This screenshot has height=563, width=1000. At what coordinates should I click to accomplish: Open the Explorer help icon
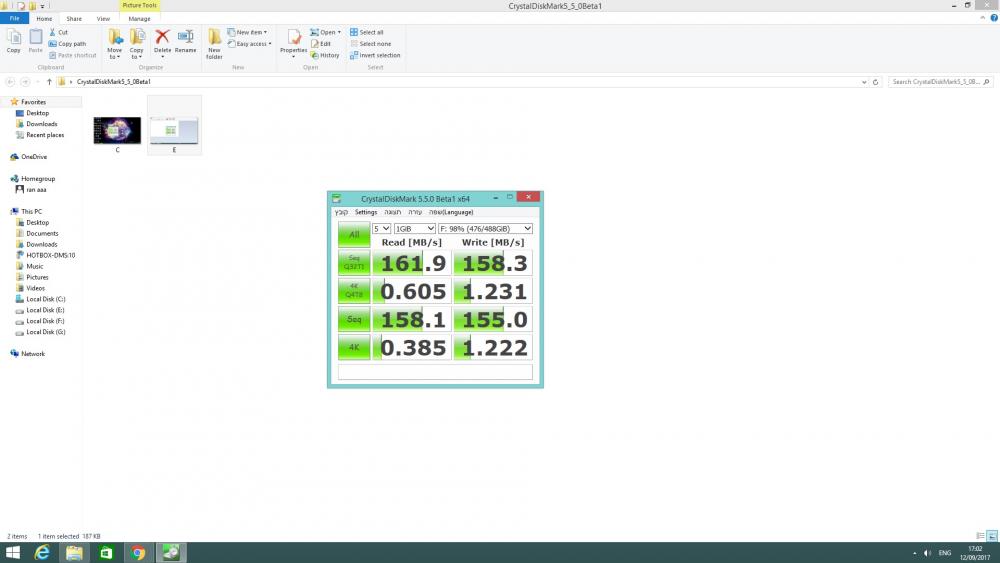point(994,18)
